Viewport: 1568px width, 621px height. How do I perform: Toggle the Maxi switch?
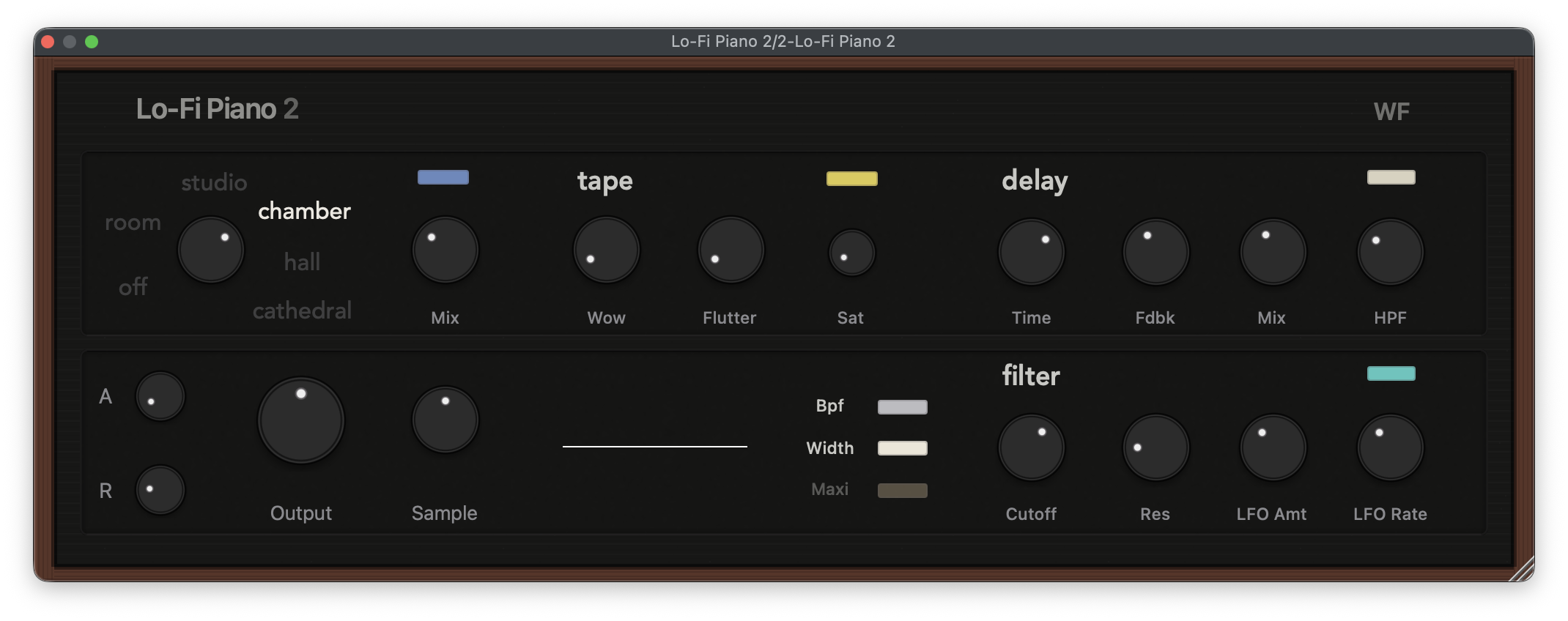(903, 490)
